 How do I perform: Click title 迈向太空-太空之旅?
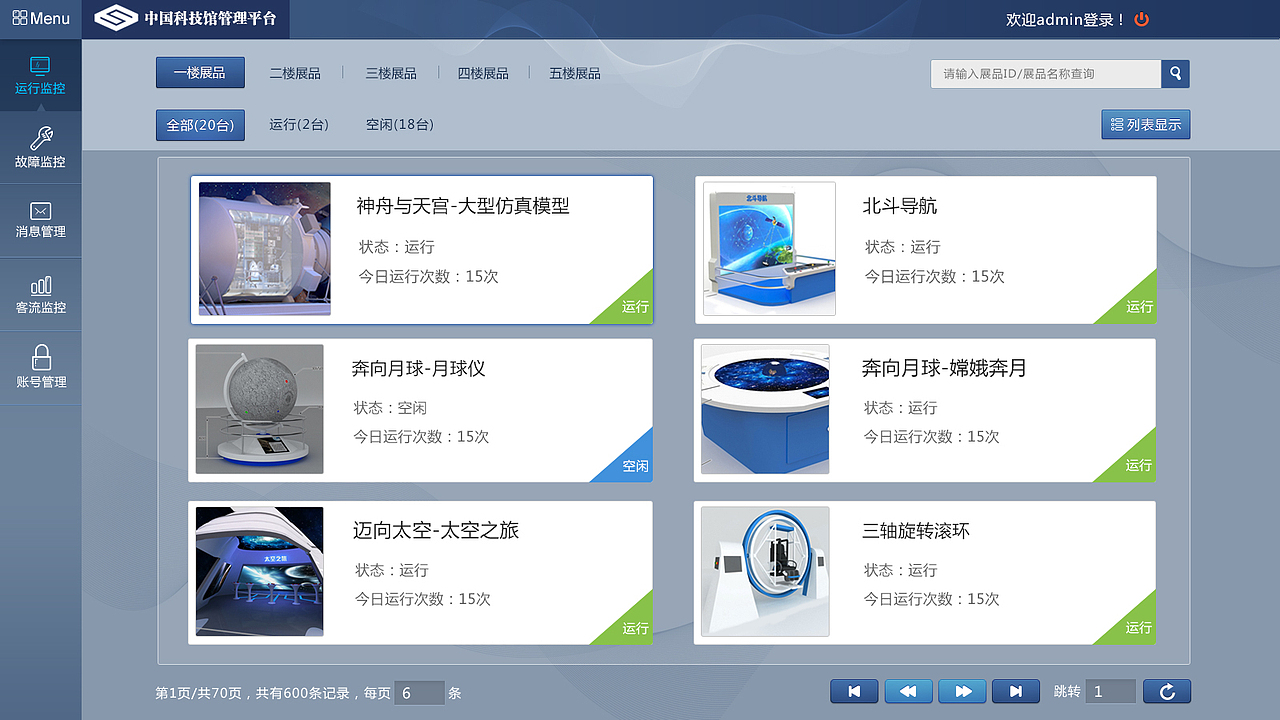pos(435,530)
